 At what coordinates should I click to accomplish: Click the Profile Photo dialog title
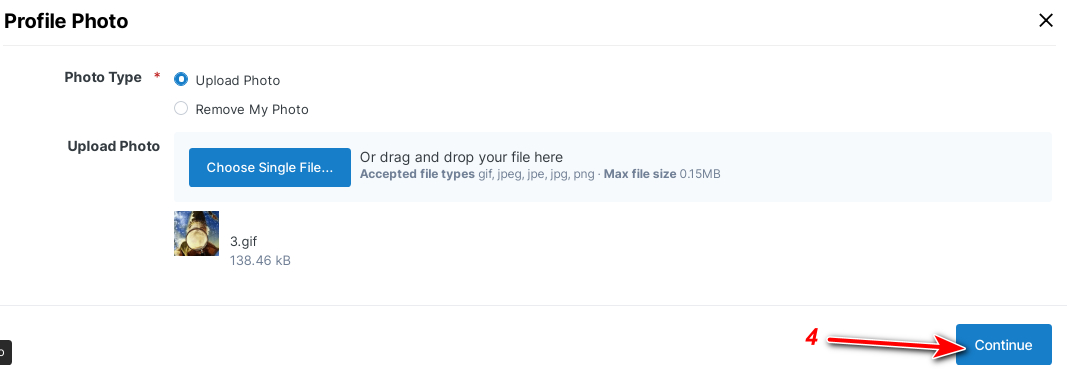(66, 21)
